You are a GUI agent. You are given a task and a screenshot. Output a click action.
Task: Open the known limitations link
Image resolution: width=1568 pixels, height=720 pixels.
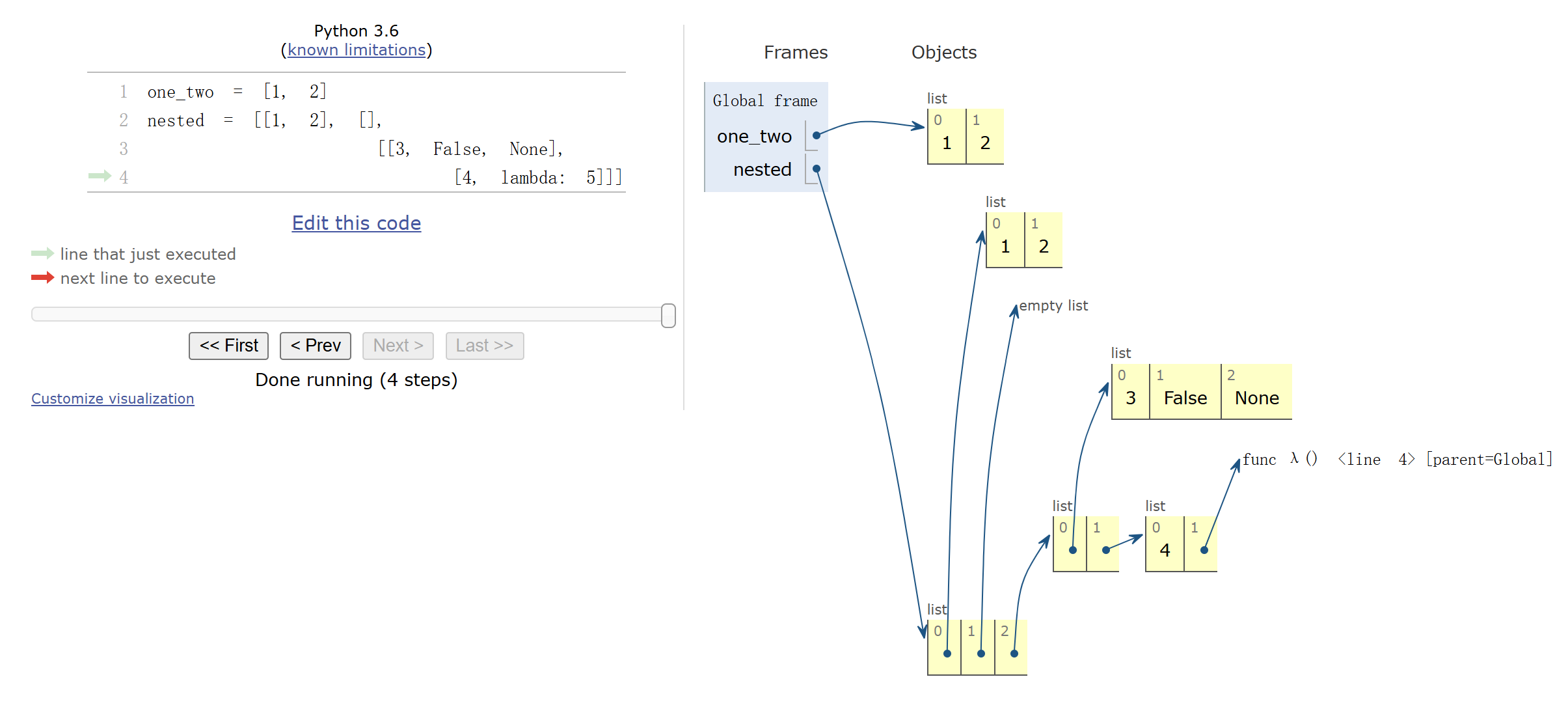[357, 50]
